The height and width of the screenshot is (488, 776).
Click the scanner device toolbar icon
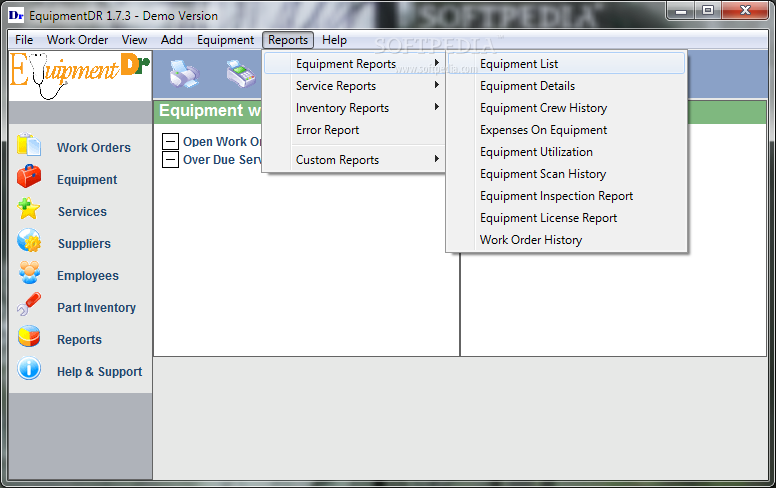[241, 74]
